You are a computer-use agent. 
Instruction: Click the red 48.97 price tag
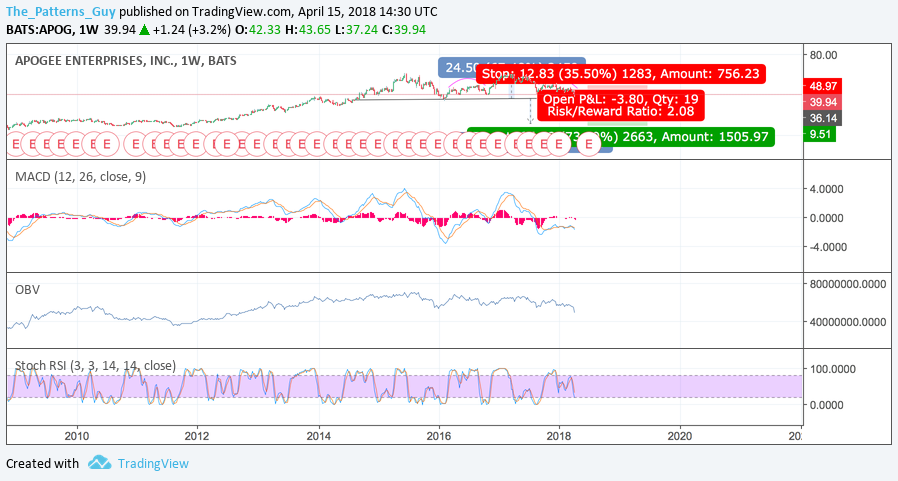tap(823, 86)
